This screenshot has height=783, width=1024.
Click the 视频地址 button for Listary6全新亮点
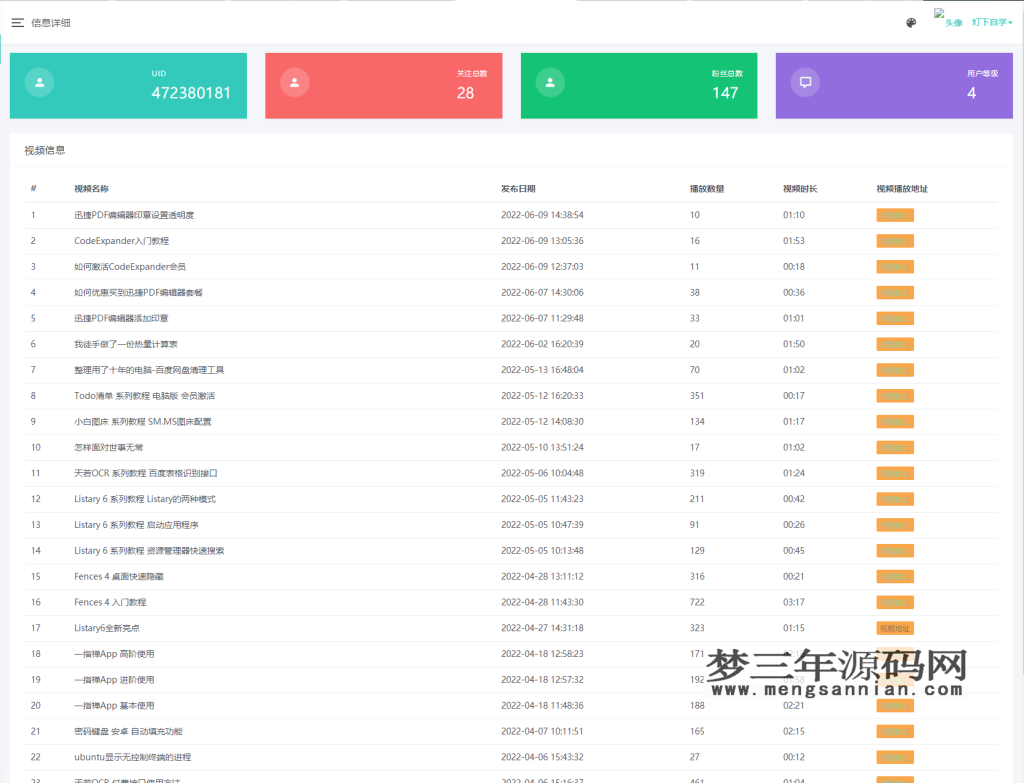894,628
